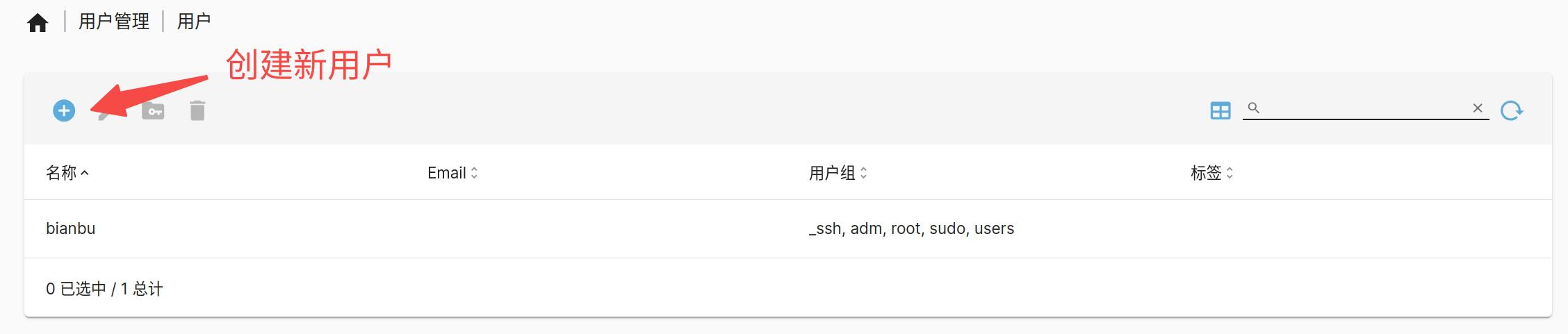The image size is (1568, 334).
Task: Reload the user list with refresh icon
Action: pyautogui.click(x=1511, y=110)
